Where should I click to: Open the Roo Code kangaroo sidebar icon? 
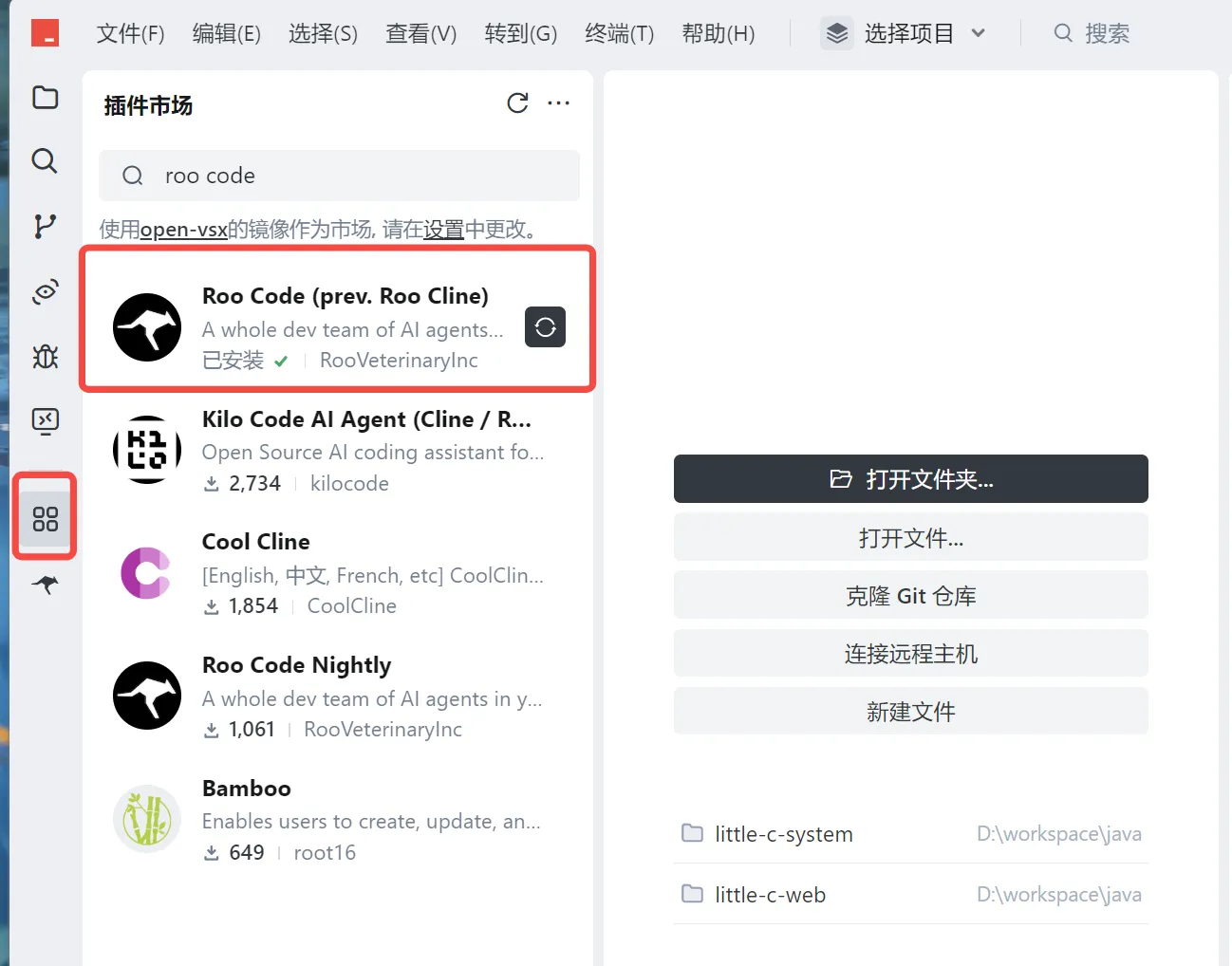(x=45, y=585)
